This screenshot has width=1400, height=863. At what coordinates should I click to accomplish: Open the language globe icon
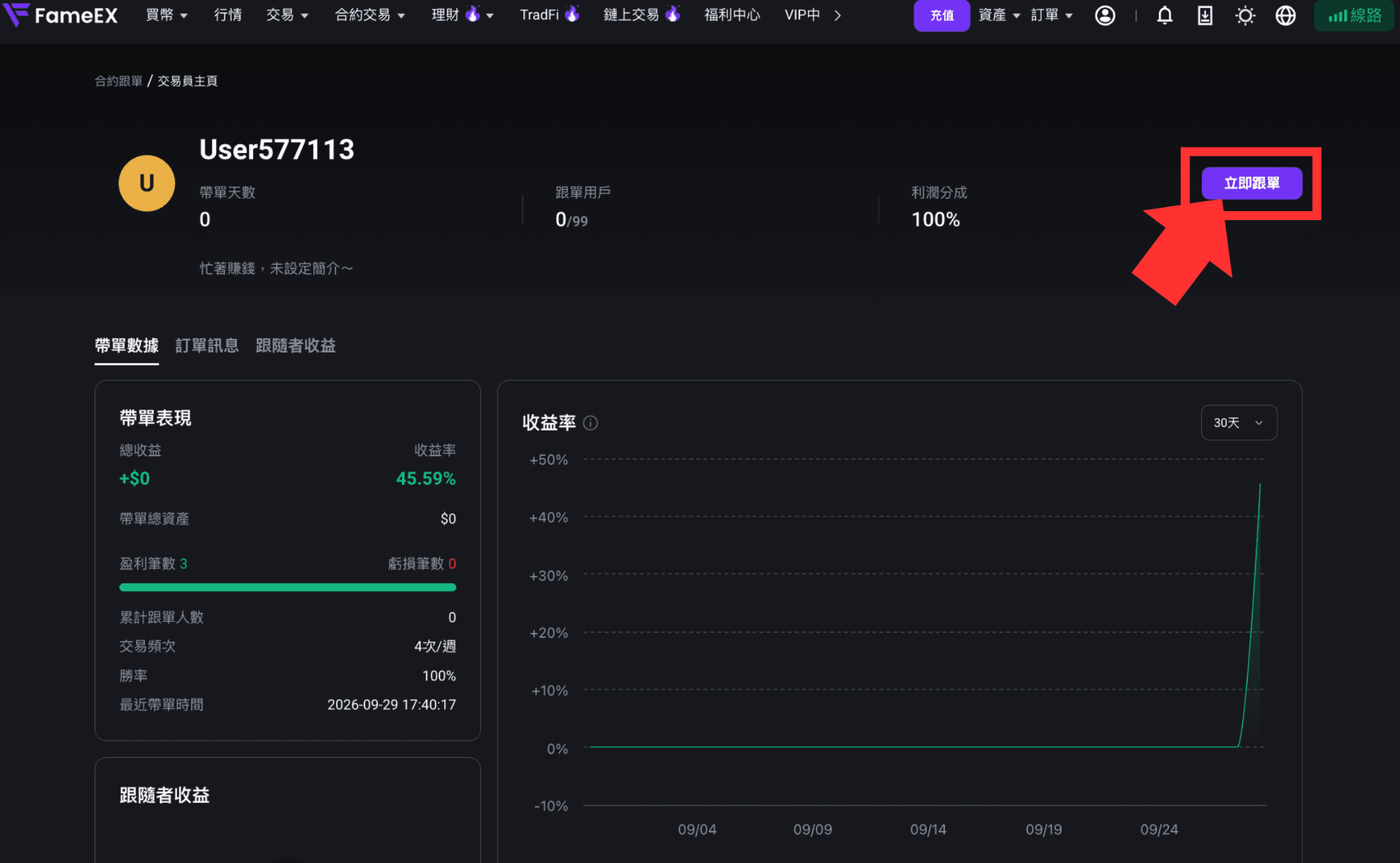click(x=1286, y=15)
